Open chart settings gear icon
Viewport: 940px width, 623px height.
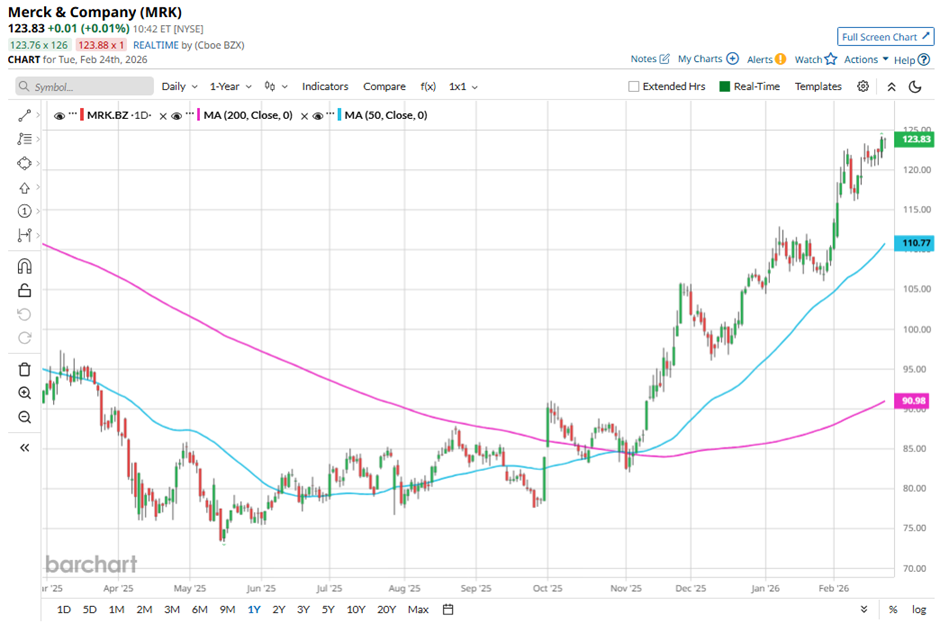click(x=863, y=87)
